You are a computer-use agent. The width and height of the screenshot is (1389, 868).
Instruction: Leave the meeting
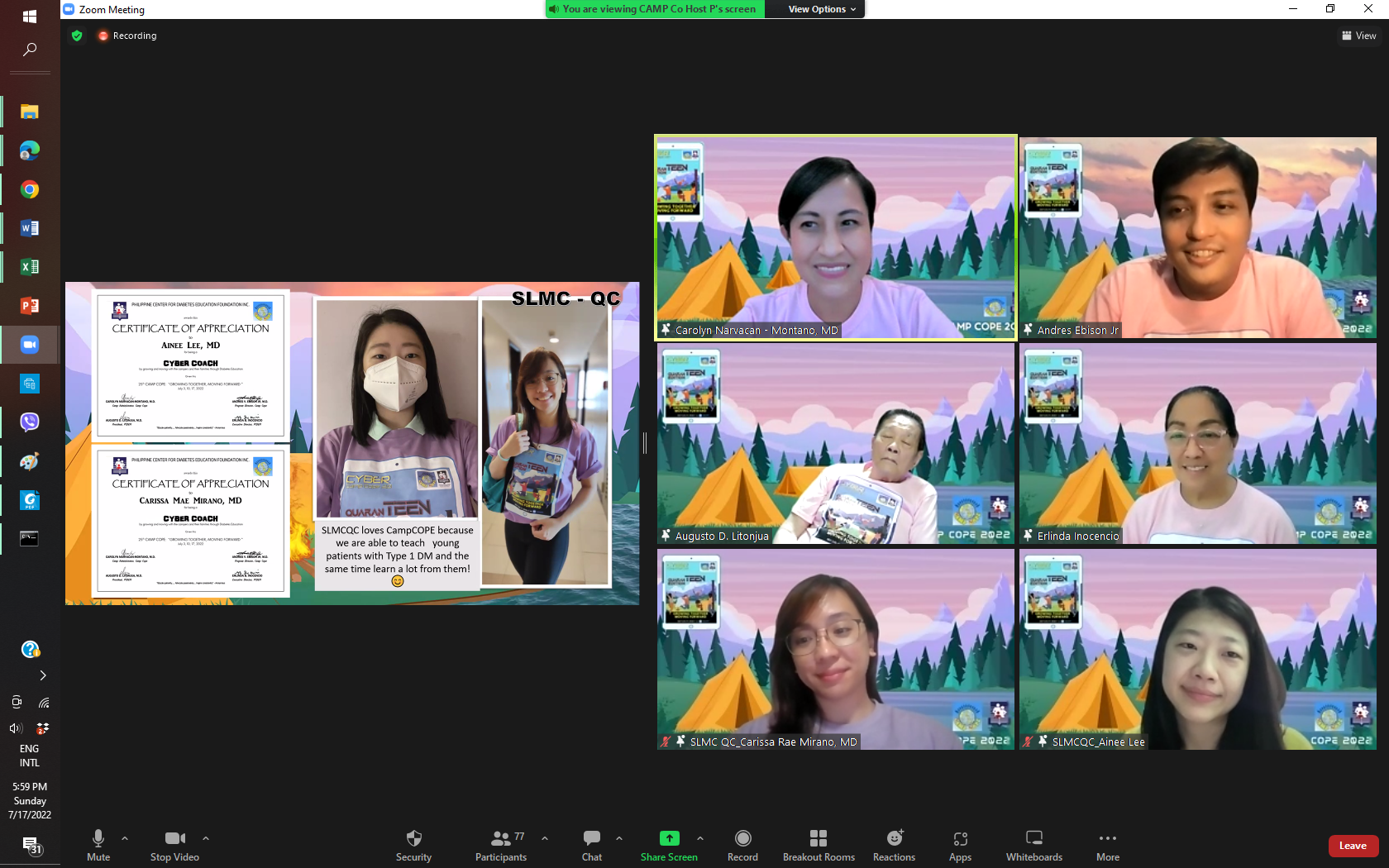tap(1353, 846)
